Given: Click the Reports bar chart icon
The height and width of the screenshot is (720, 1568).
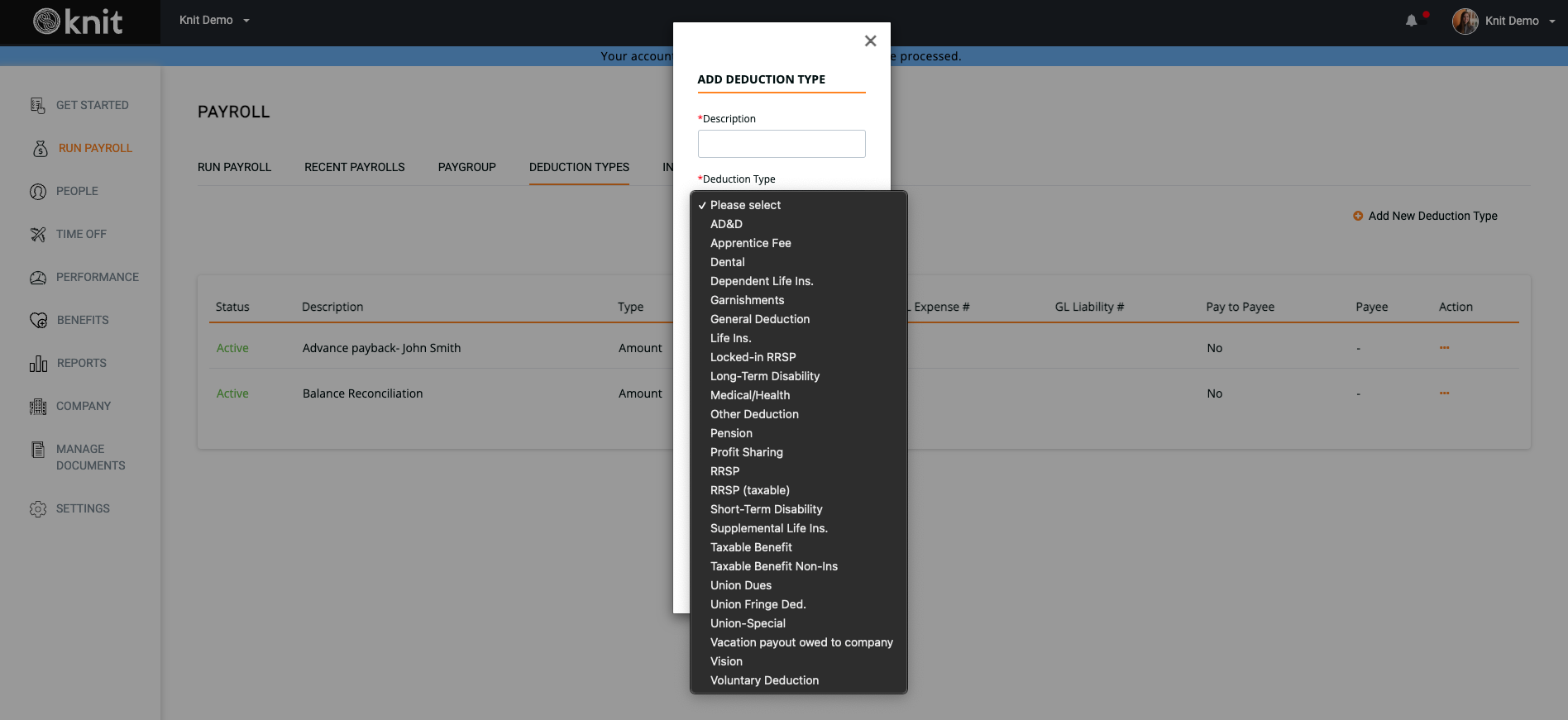Looking at the screenshot, I should point(38,363).
